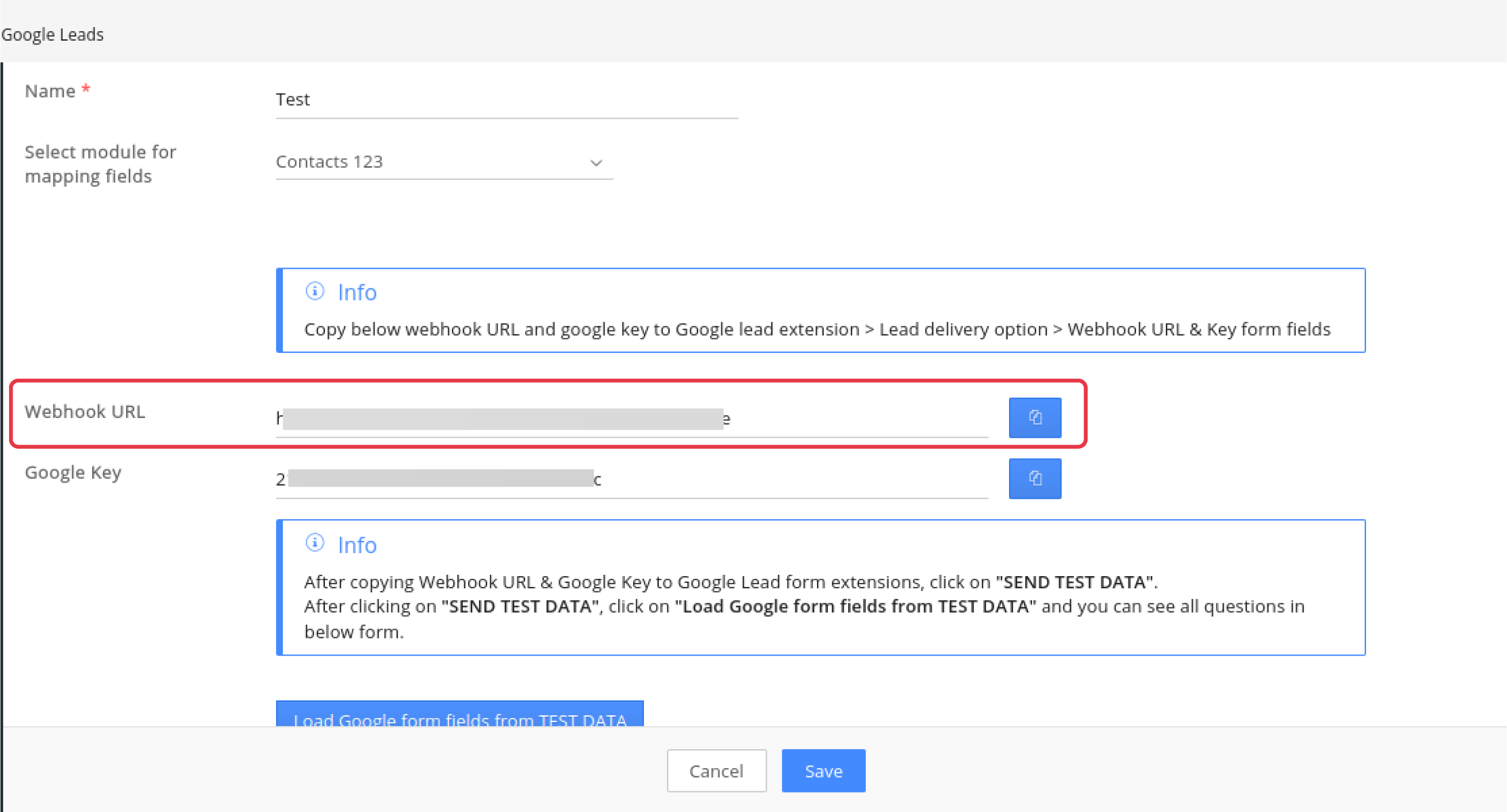Copy the Google Key using copy icon
This screenshot has width=1507, height=812.
1034,479
